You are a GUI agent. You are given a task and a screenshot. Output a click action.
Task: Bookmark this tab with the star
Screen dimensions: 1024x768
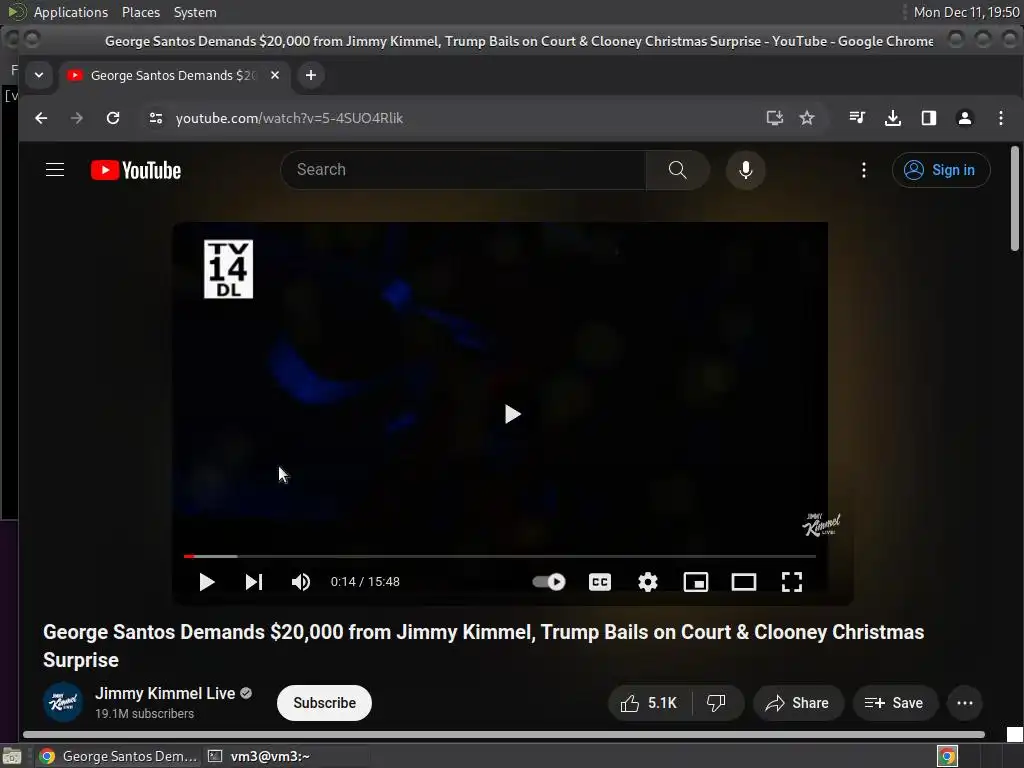point(807,118)
